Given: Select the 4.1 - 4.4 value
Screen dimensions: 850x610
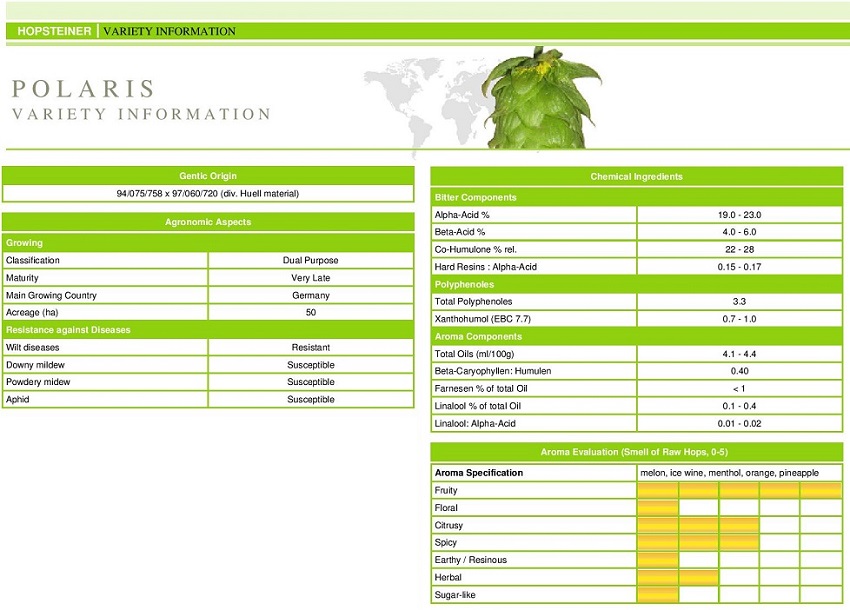Looking at the screenshot, I should [739, 354].
